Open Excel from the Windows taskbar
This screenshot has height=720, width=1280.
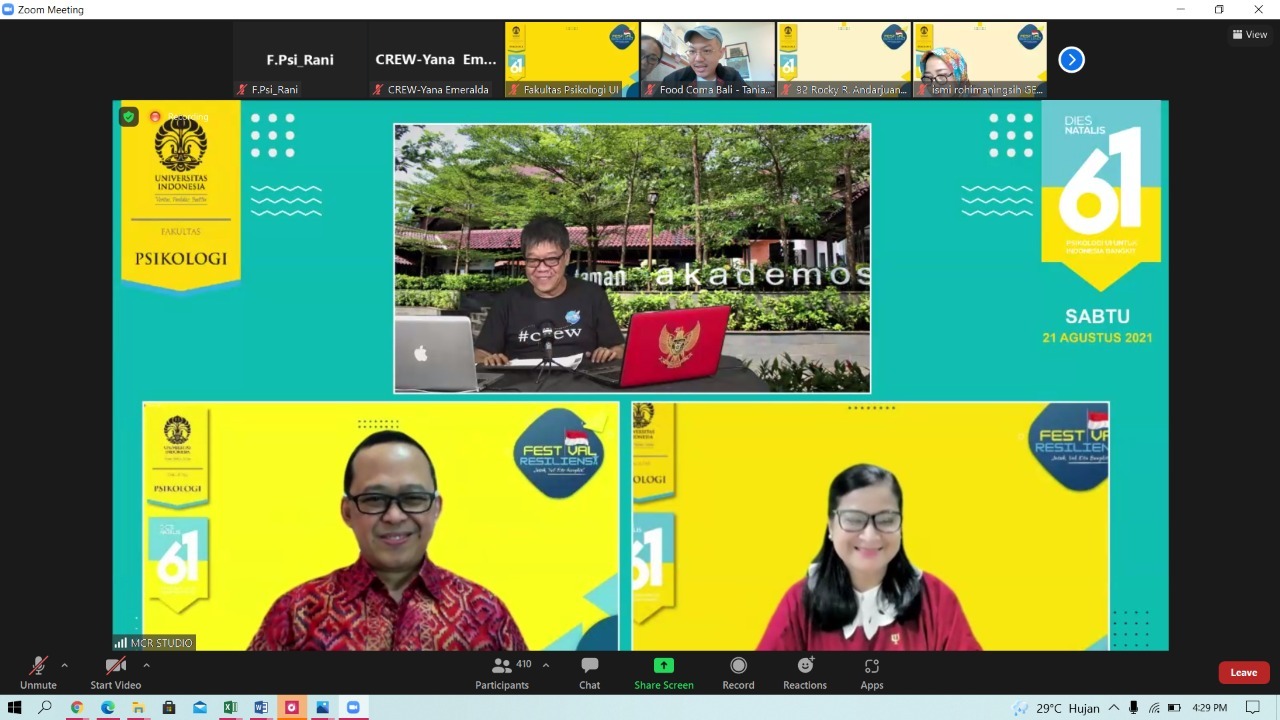(230, 707)
